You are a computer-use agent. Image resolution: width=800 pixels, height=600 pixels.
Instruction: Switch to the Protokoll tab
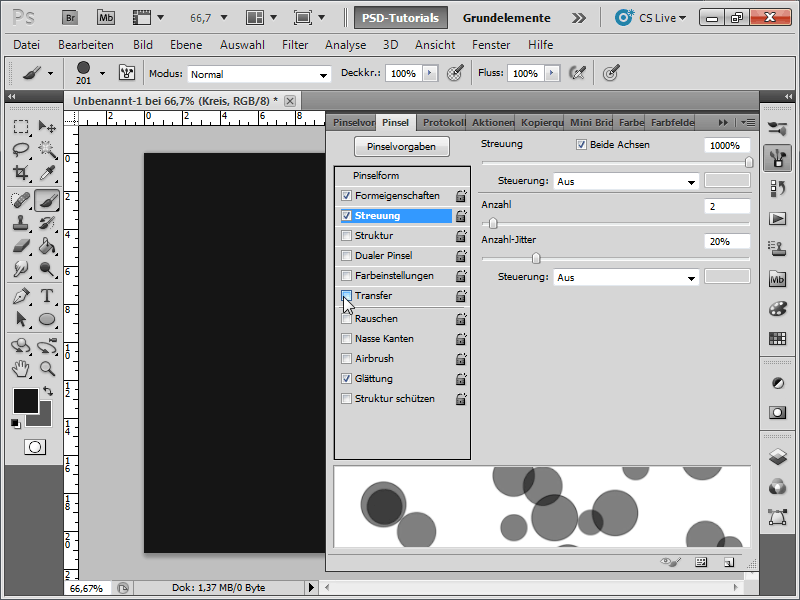pos(443,122)
